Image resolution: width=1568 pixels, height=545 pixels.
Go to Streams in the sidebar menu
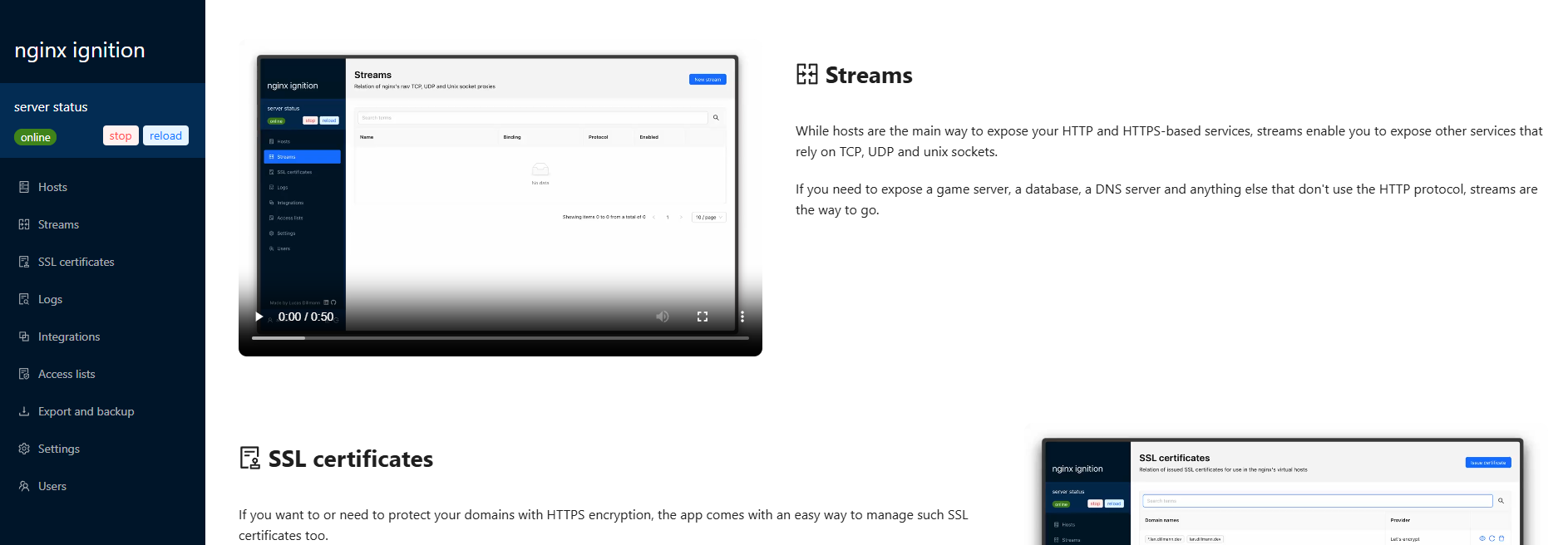[x=102, y=224]
